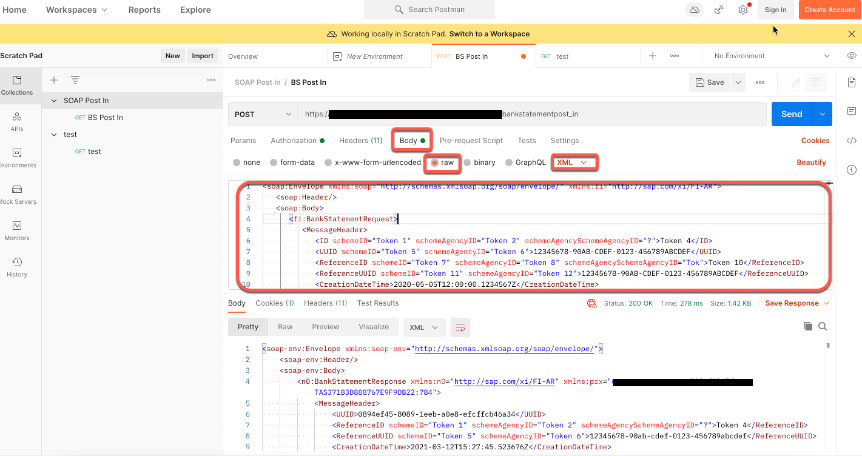This screenshot has height=456, width=862.
Task: Click the Beautify link
Action: tap(811, 161)
